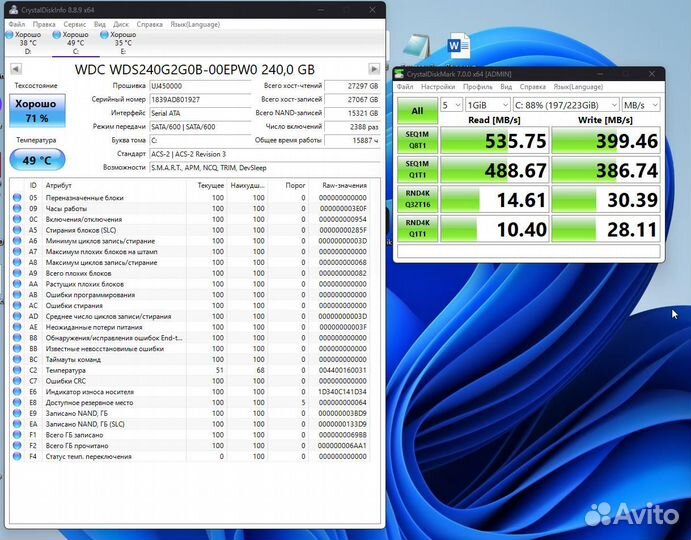Viewport: 691px width, 540px height.
Task: Select Всего ГБ прочитано row
Action: (189, 446)
